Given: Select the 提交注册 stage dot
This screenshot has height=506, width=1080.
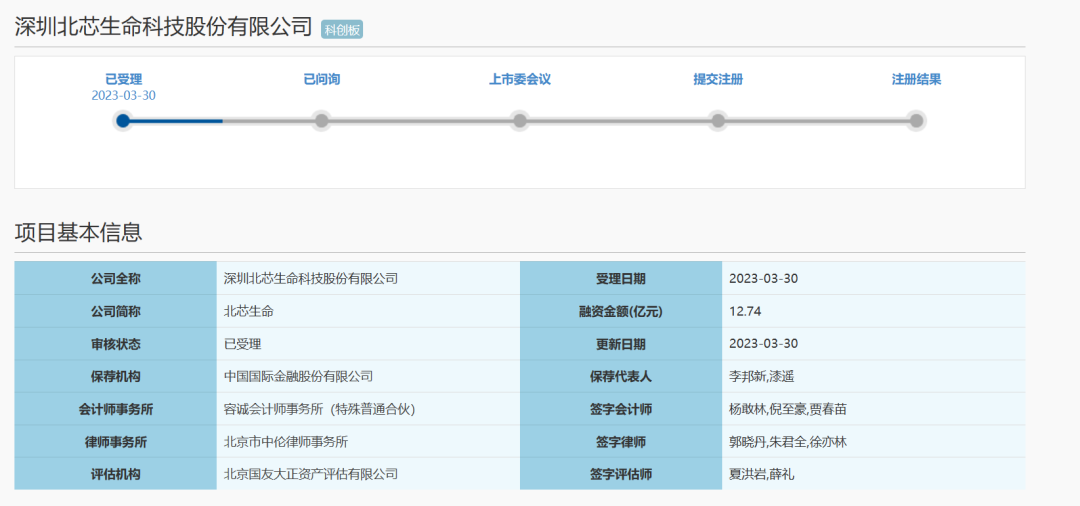Looking at the screenshot, I should pyautogui.click(x=718, y=121).
